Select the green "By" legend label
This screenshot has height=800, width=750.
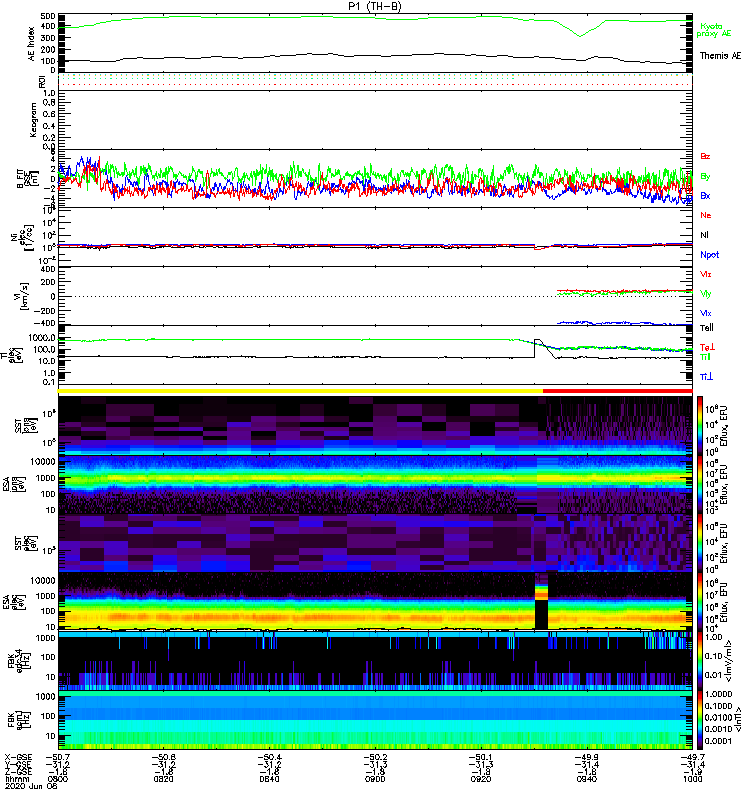(705, 177)
